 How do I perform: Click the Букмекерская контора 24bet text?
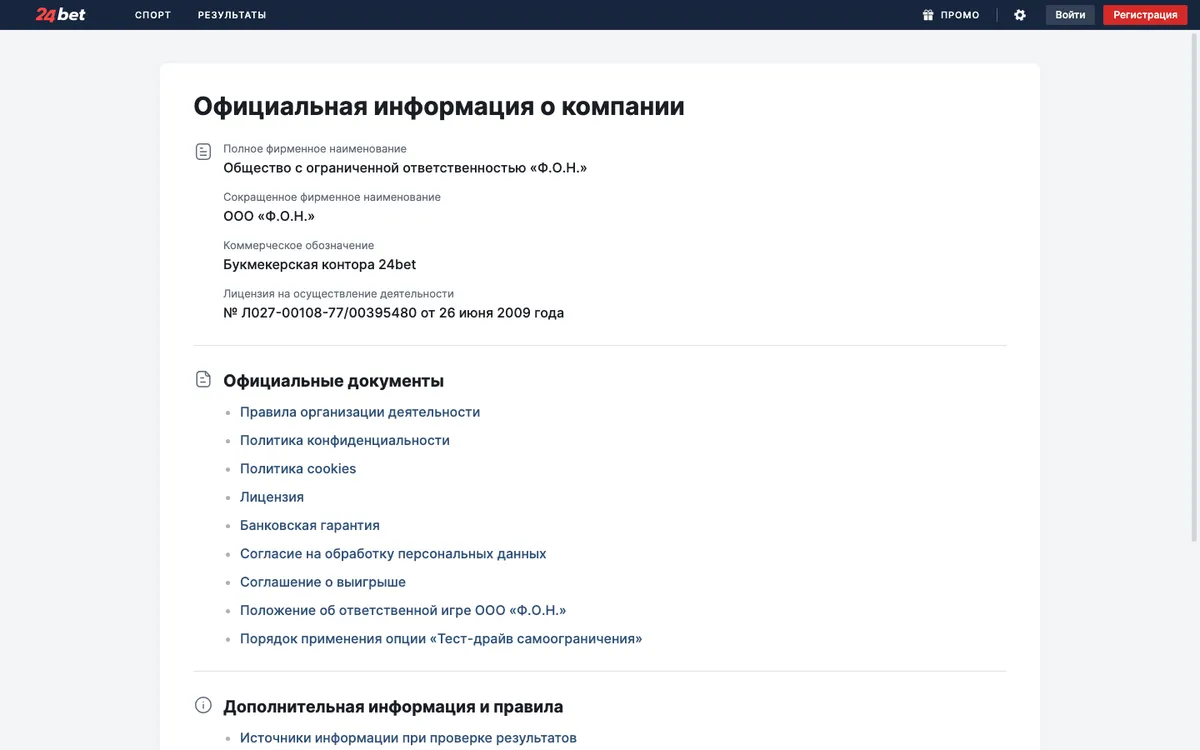320,265
